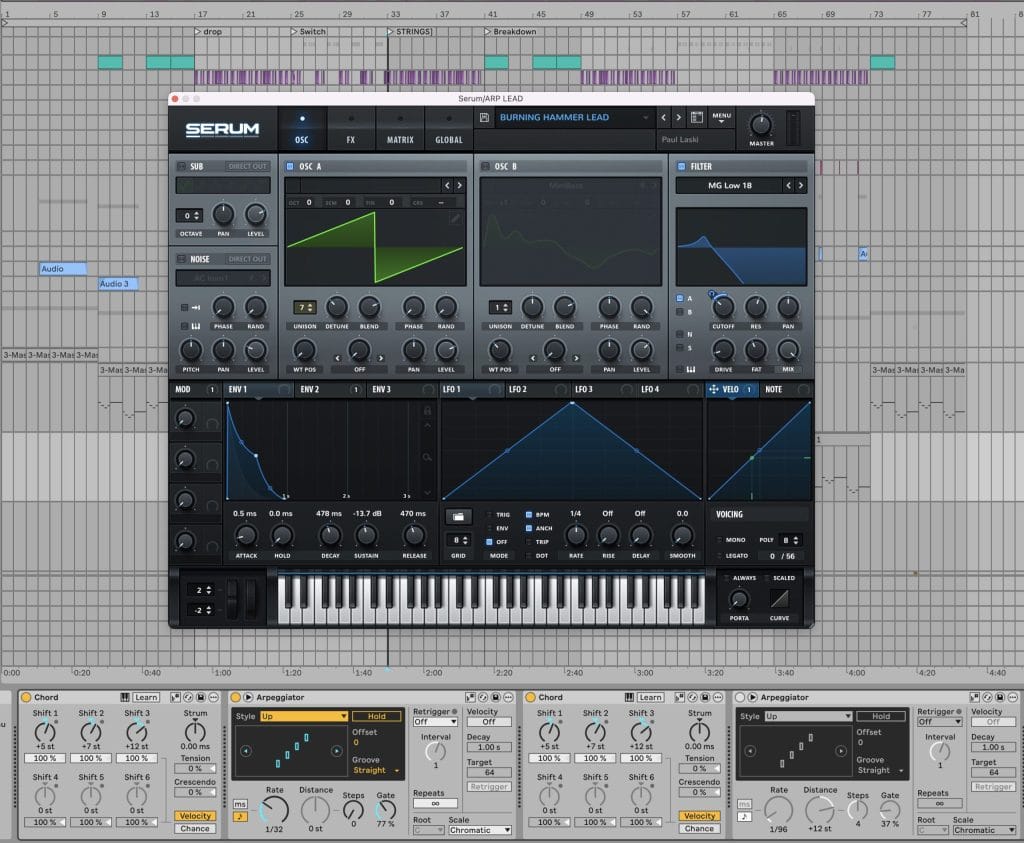Open the first Arpeggiator Scale dropdown
This screenshot has height=843, width=1024.
point(479,830)
